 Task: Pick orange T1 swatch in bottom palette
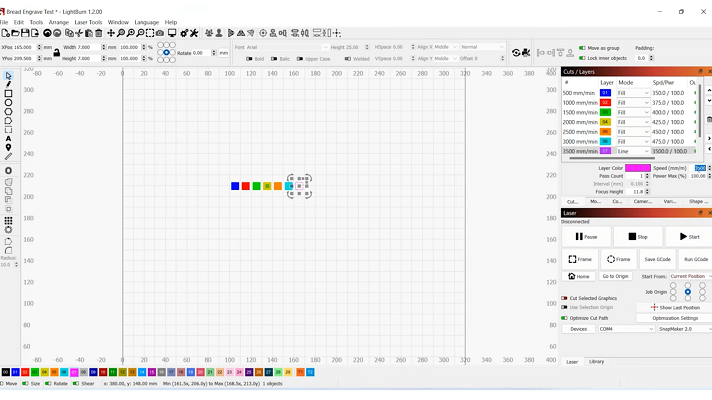(300, 372)
